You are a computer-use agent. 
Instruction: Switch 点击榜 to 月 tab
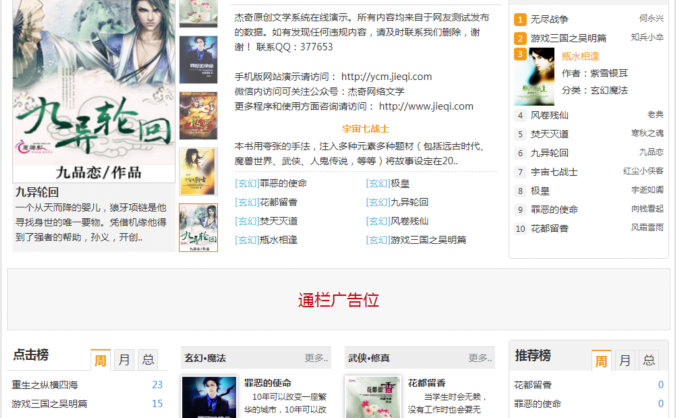124,359
